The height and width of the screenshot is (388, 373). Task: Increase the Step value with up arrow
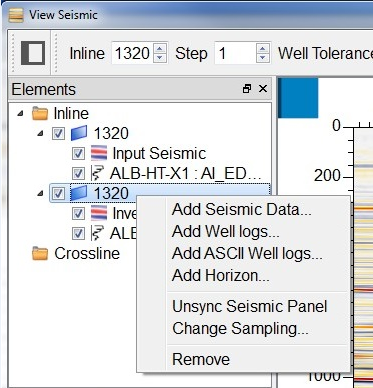263,49
